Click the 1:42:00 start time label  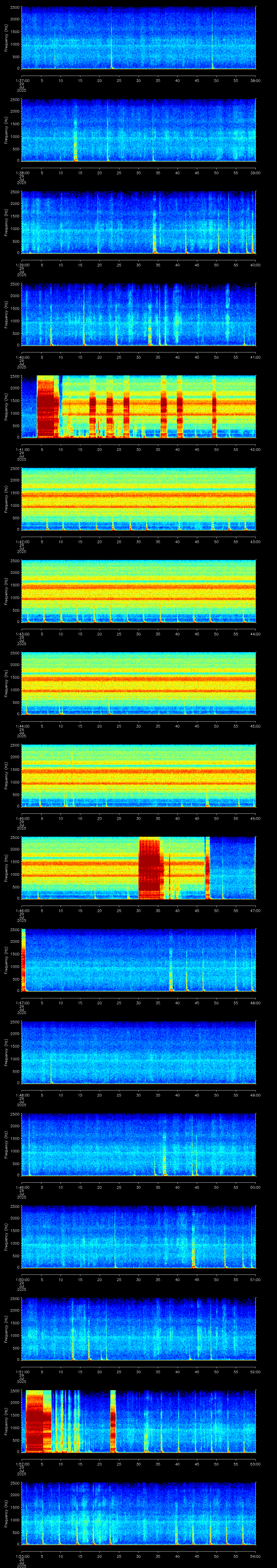point(22,542)
